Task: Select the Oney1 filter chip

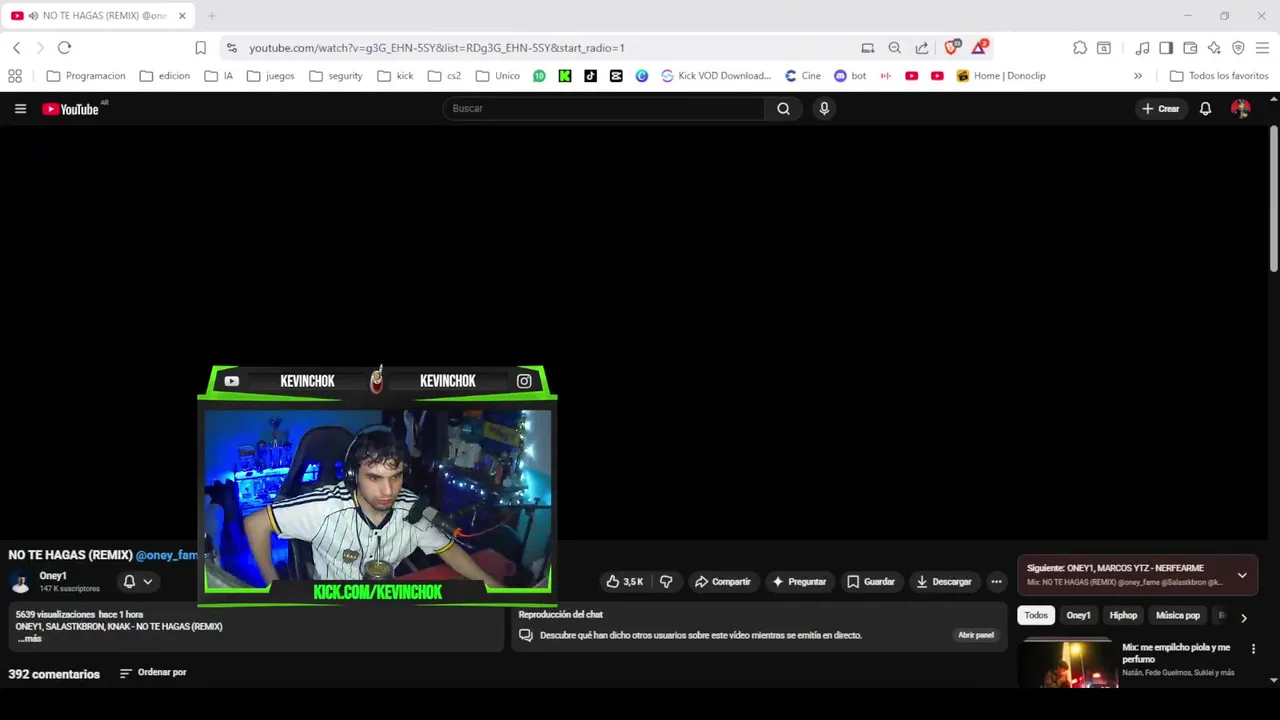Action: tap(1078, 616)
